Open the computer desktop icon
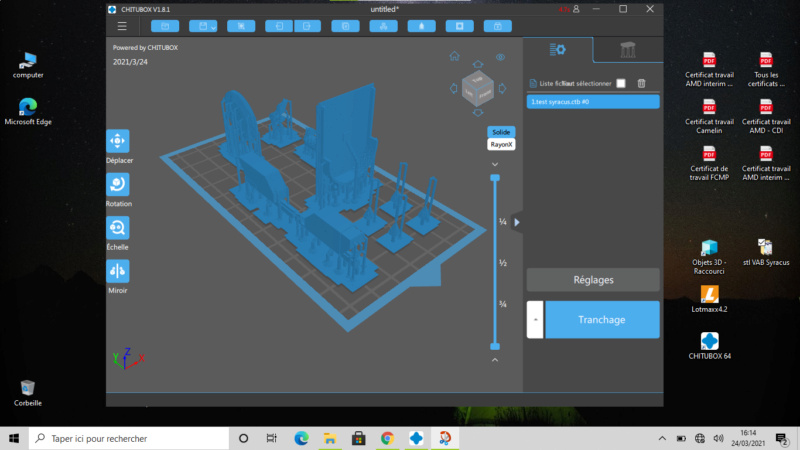 click(28, 65)
